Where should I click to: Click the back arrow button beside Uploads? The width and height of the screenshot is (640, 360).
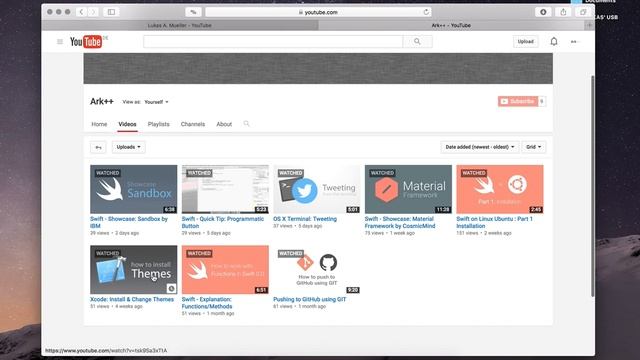[x=98, y=147]
